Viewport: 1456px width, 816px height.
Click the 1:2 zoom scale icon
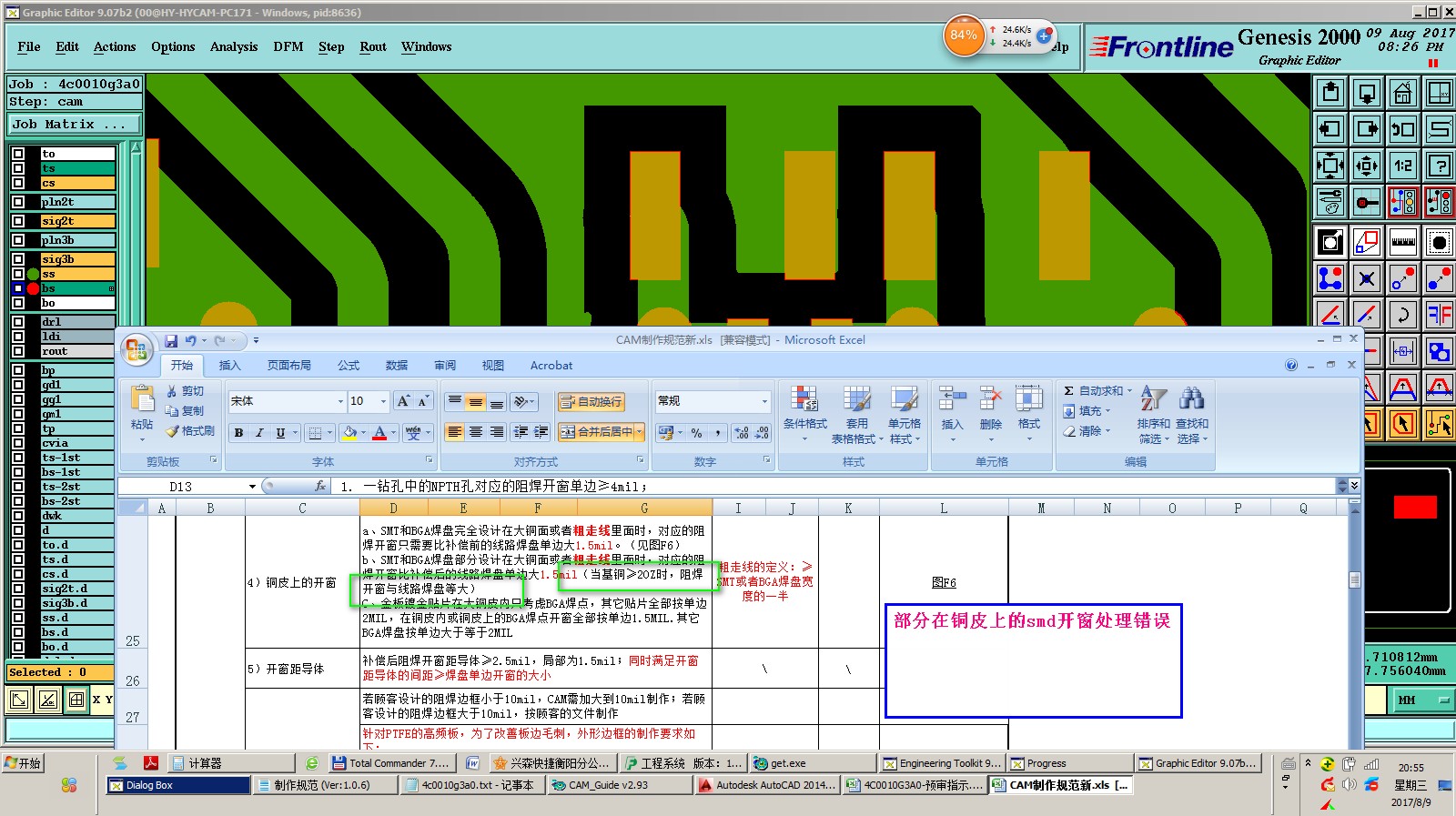pyautogui.click(x=1403, y=166)
